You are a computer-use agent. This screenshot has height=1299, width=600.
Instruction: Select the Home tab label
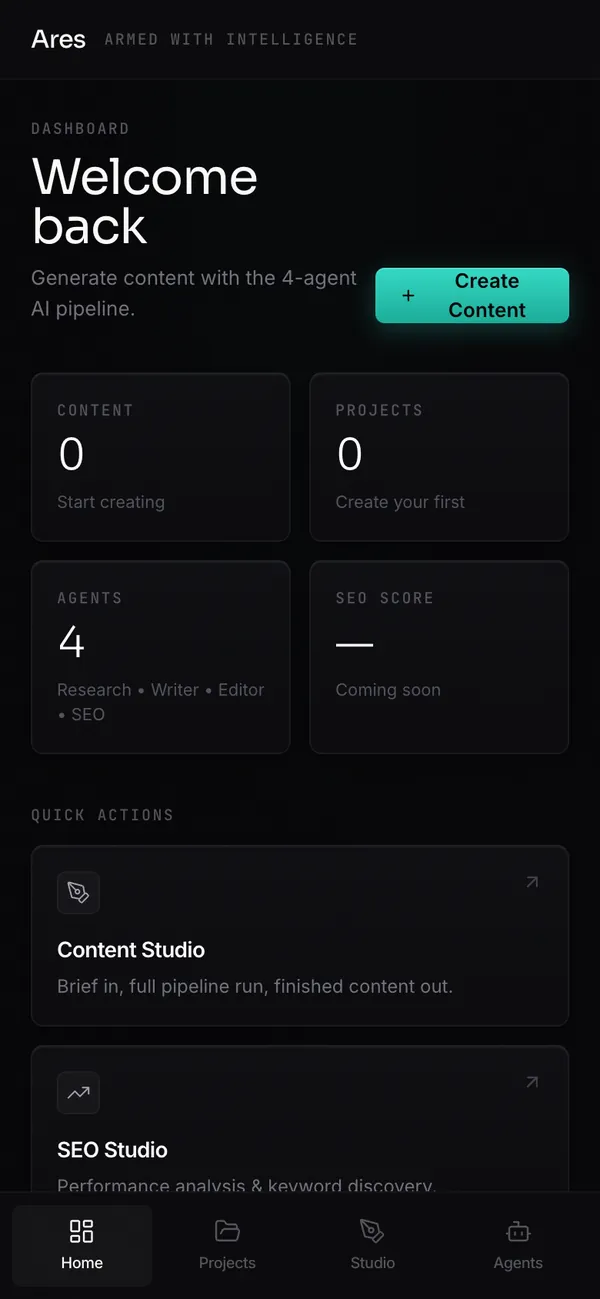82,1263
